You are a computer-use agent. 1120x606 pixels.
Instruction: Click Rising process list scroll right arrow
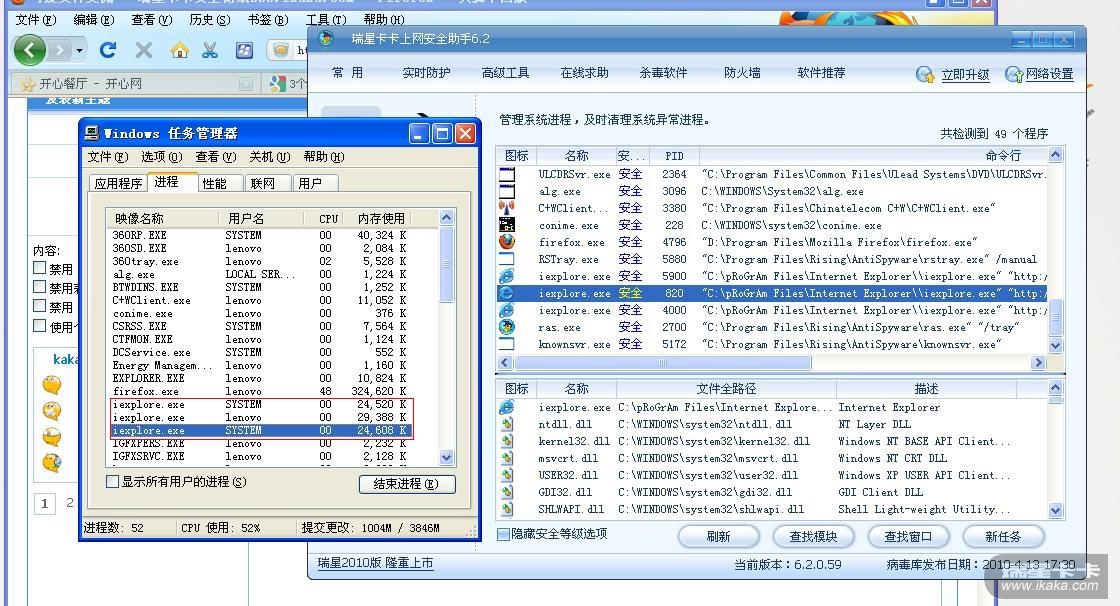1039,363
